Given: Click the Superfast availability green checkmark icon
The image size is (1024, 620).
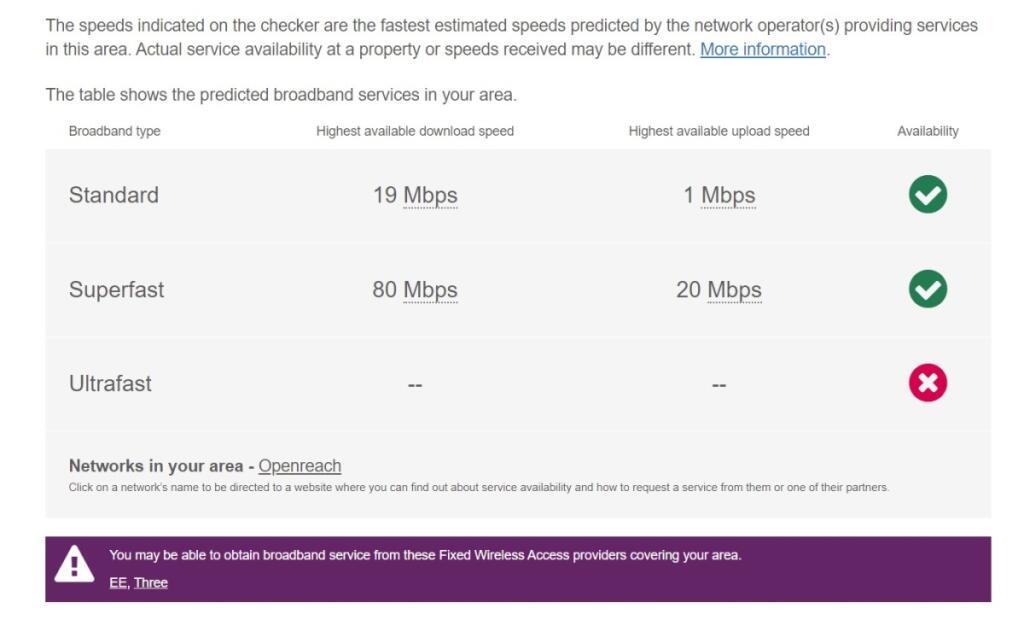Looking at the screenshot, I should 927,289.
